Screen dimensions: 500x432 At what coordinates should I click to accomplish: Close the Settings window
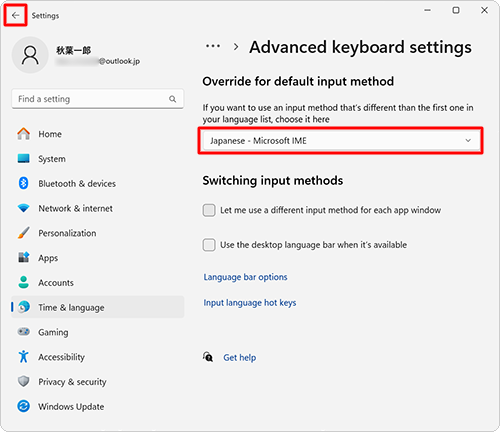pos(484,10)
